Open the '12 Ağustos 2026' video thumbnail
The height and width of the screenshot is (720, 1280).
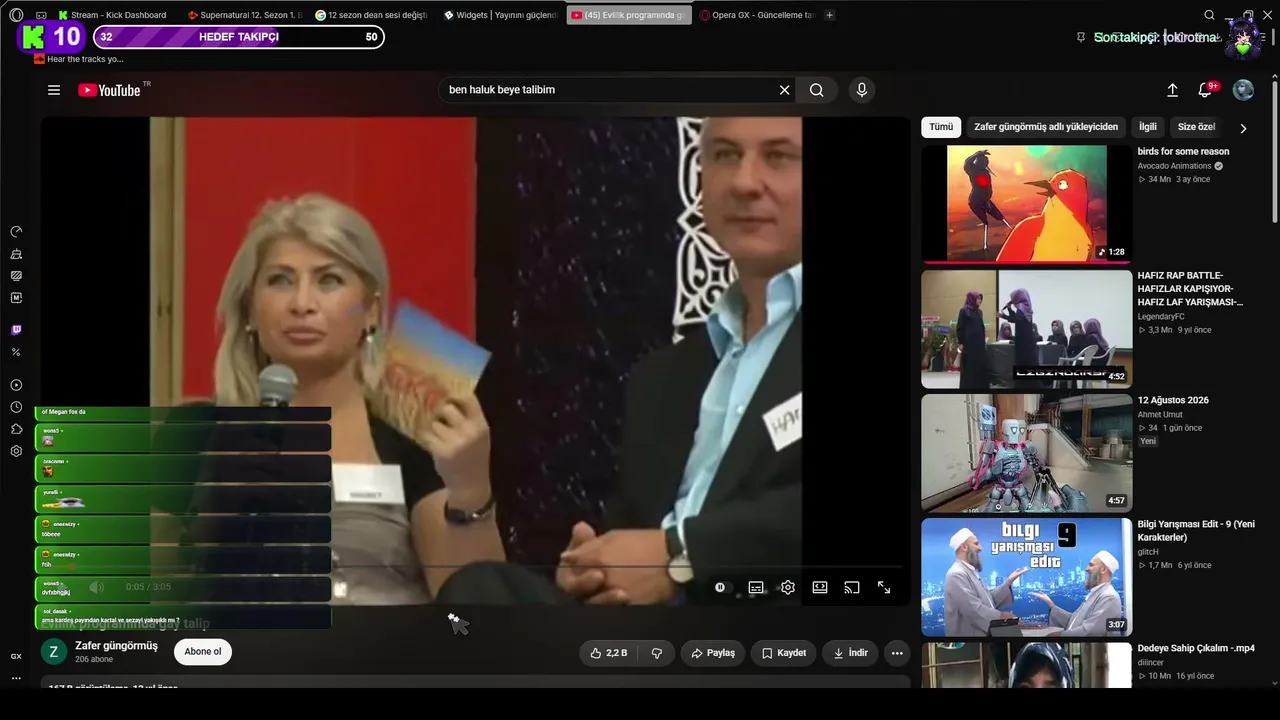tap(1027, 452)
